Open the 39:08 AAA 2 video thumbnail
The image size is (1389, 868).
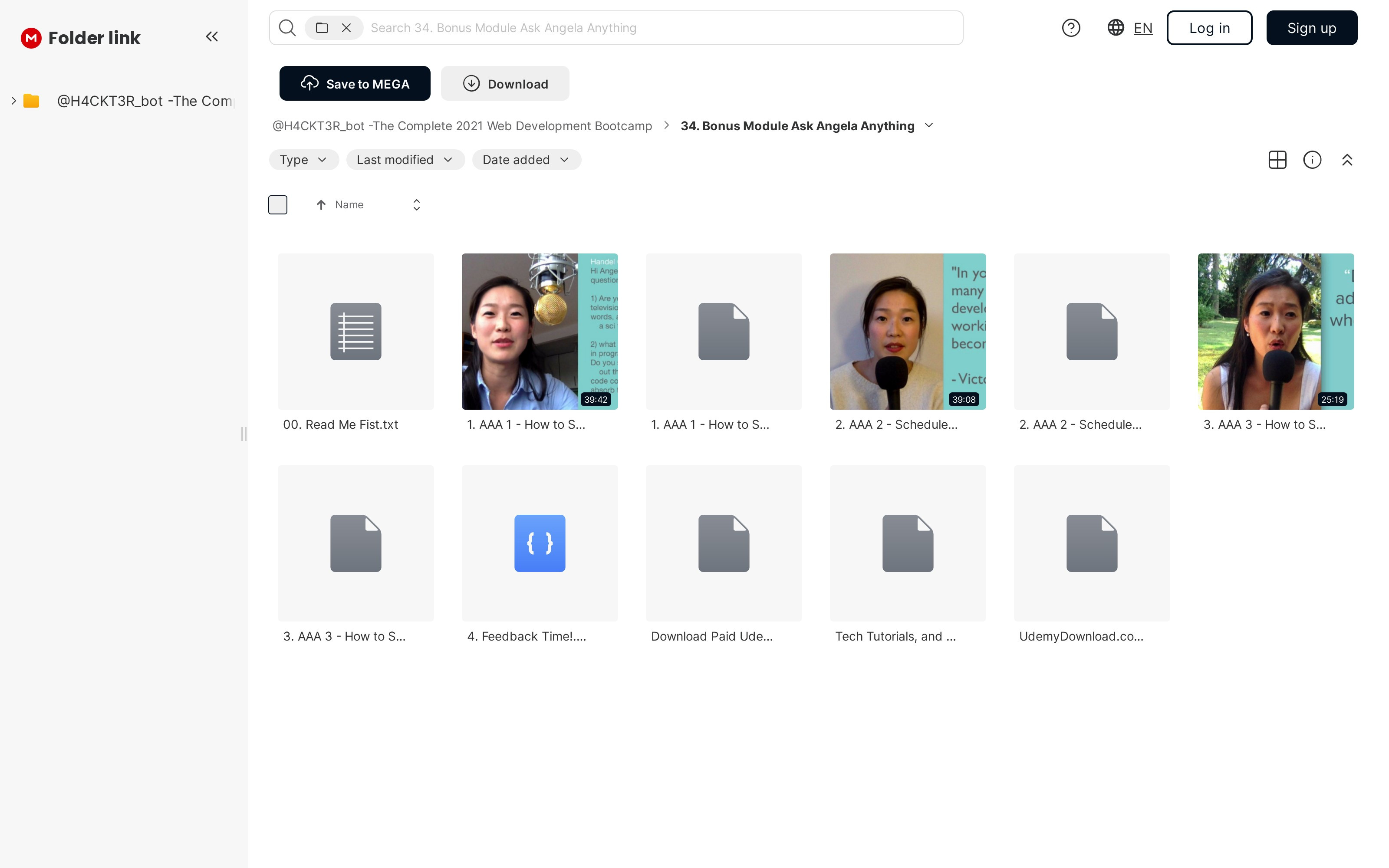[908, 331]
